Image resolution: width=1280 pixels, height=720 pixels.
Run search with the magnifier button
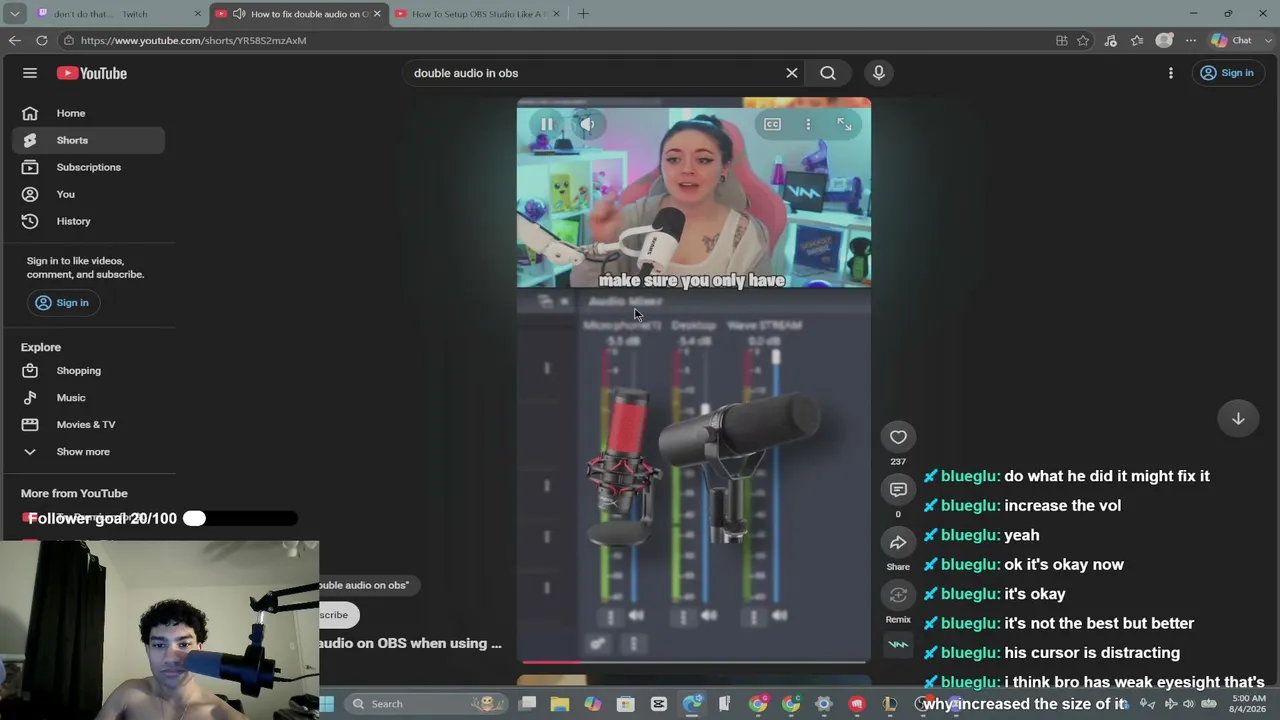[x=828, y=73]
